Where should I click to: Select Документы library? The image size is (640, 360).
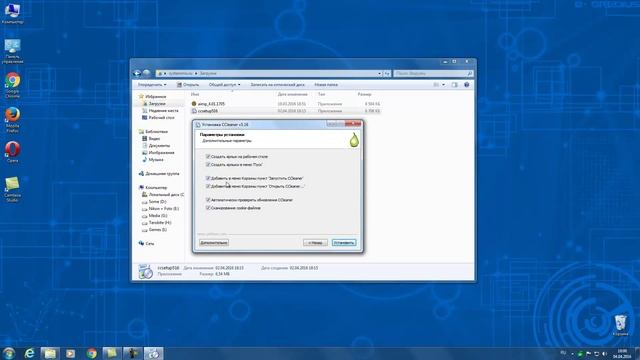pyautogui.click(x=156, y=146)
